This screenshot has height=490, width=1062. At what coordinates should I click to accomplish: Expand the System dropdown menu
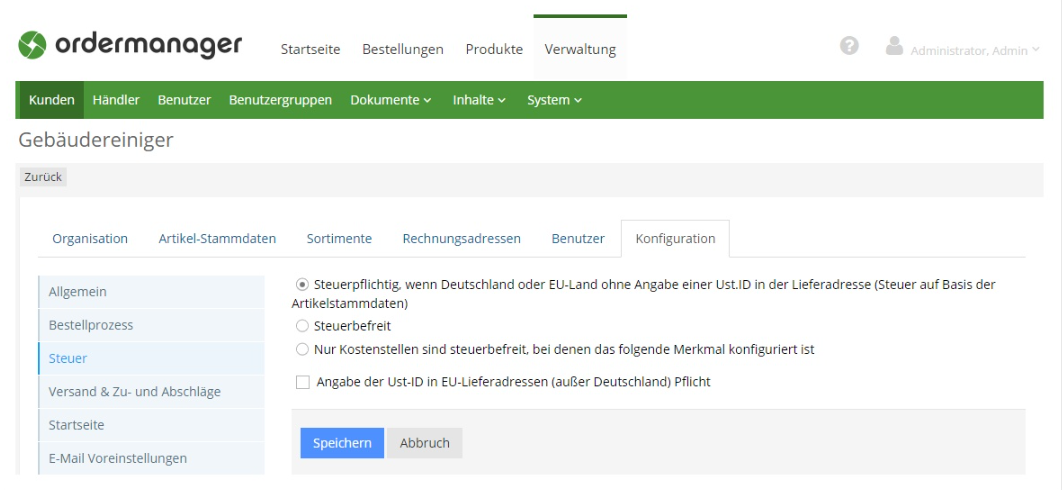pos(554,100)
